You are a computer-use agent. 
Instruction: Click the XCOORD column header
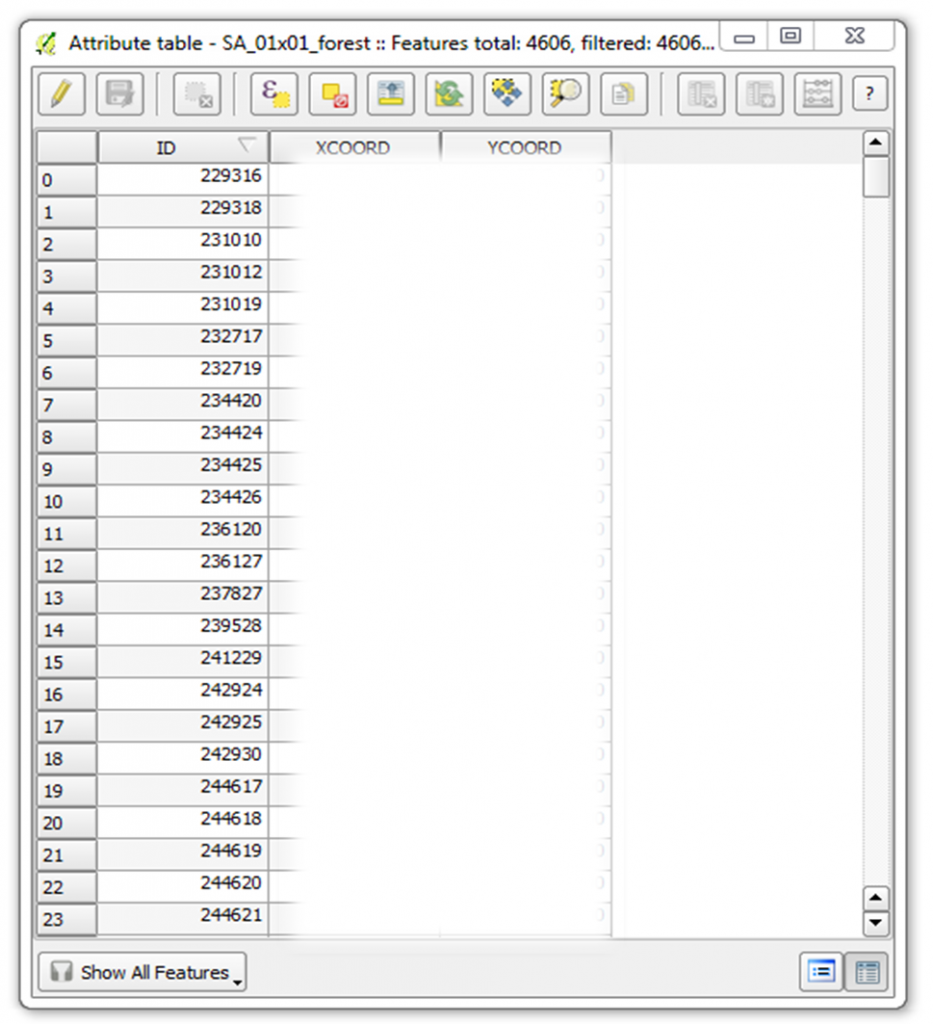(x=354, y=148)
